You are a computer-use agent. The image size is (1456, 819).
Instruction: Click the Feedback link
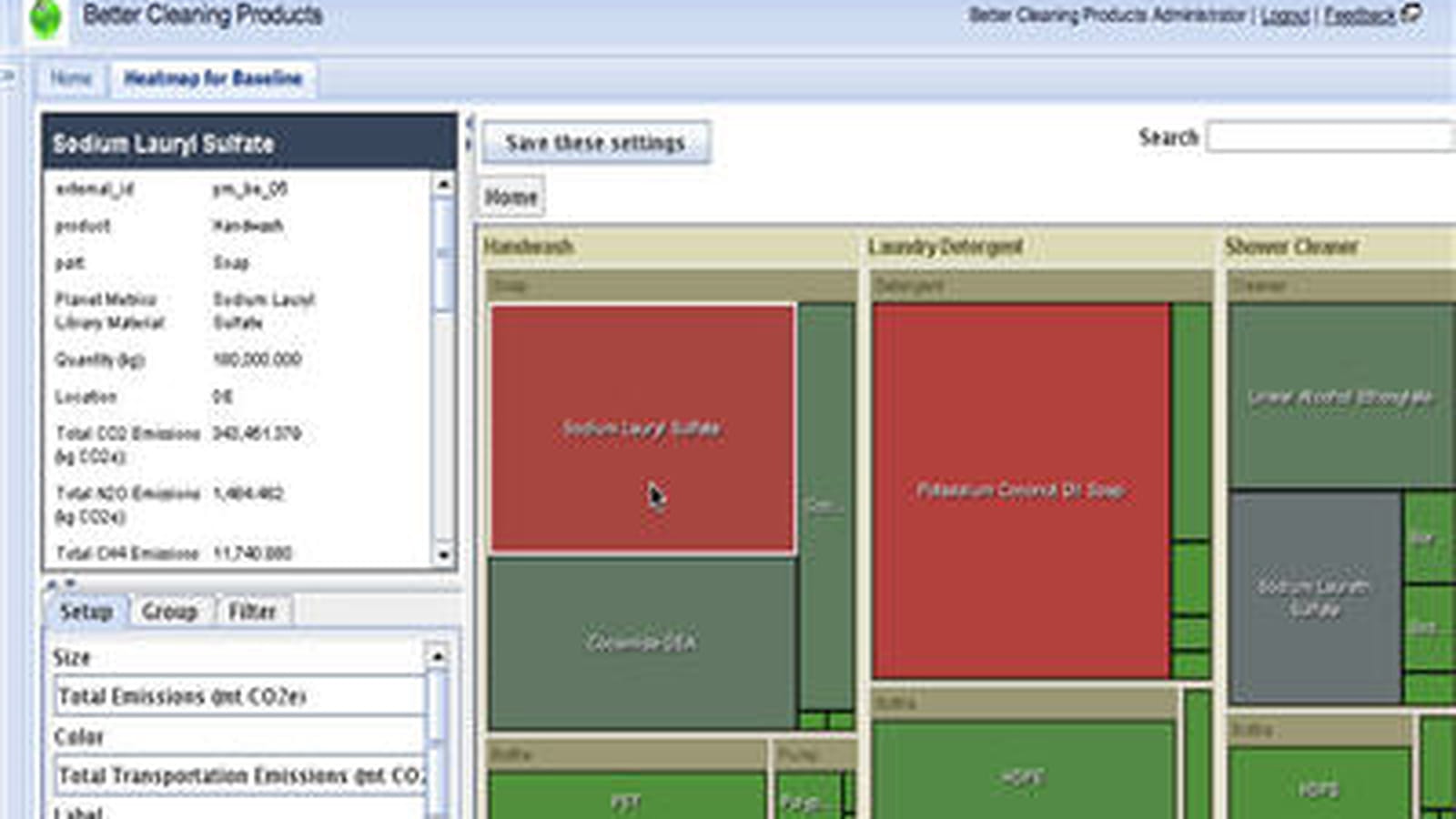click(x=1360, y=15)
